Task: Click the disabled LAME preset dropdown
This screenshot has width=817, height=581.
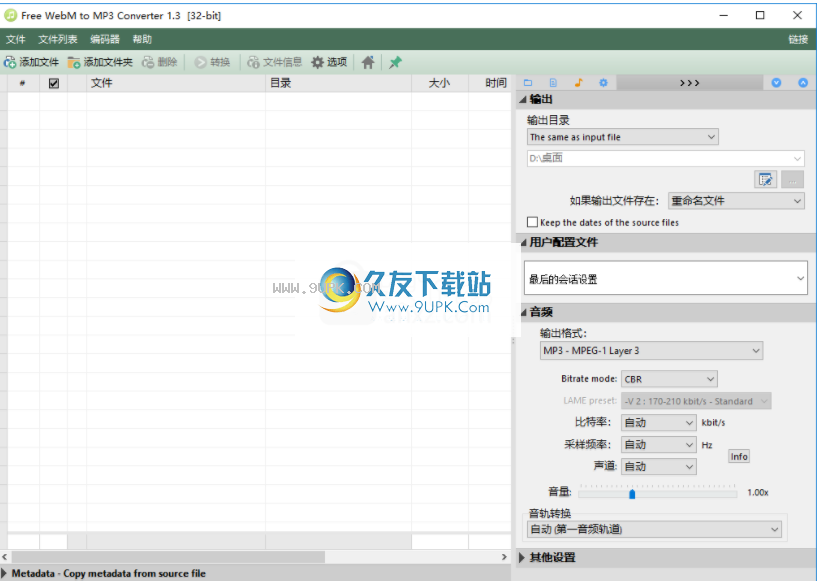Action: point(696,401)
